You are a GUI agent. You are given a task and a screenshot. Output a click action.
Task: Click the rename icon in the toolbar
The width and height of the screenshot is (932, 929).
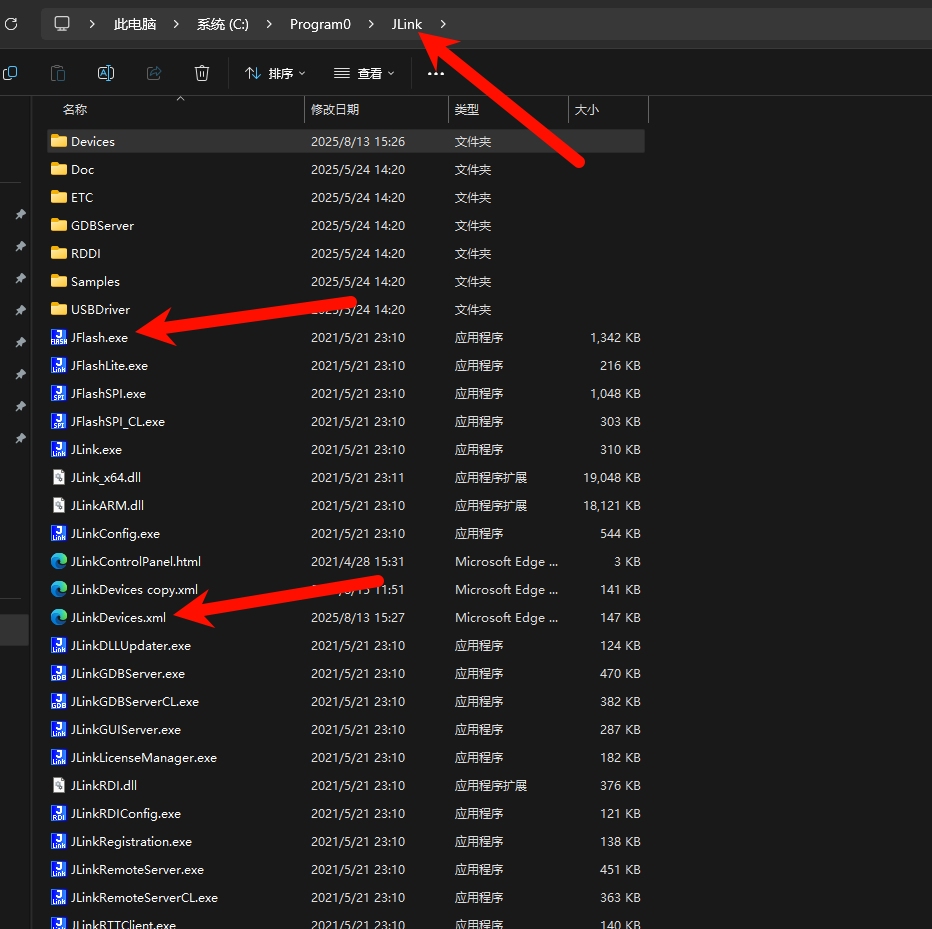click(x=106, y=73)
